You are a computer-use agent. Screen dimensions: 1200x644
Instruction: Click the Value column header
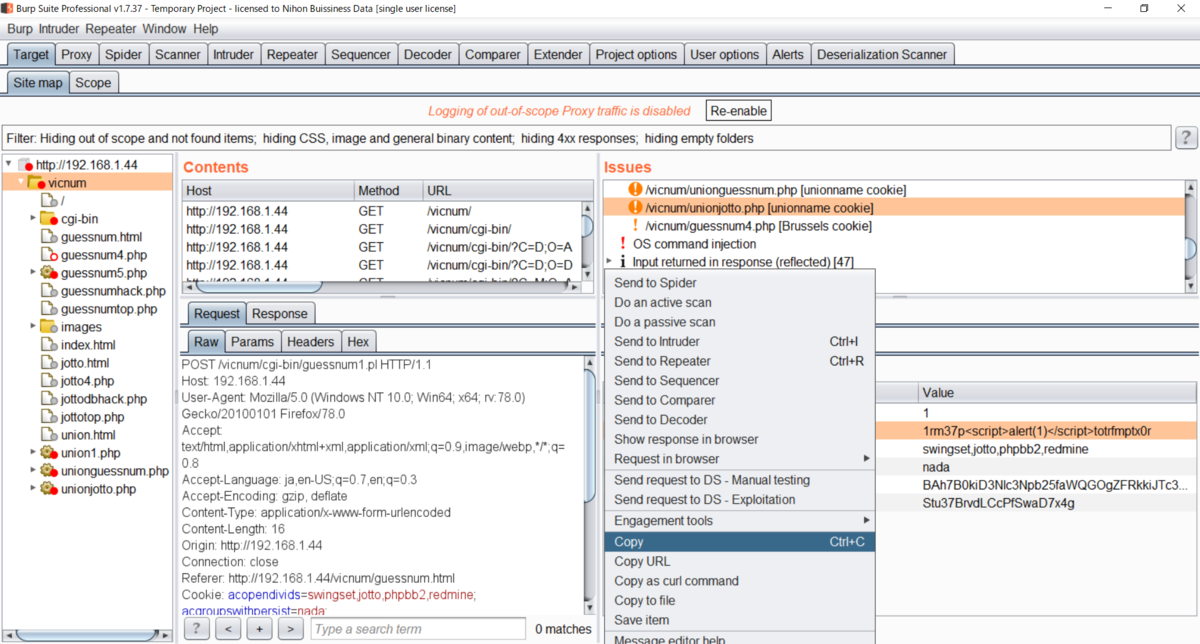coord(1058,393)
